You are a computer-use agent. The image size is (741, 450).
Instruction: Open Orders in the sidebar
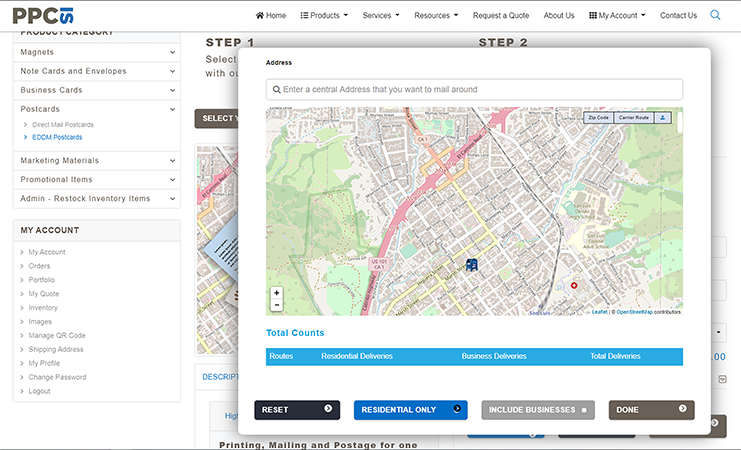tap(39, 266)
